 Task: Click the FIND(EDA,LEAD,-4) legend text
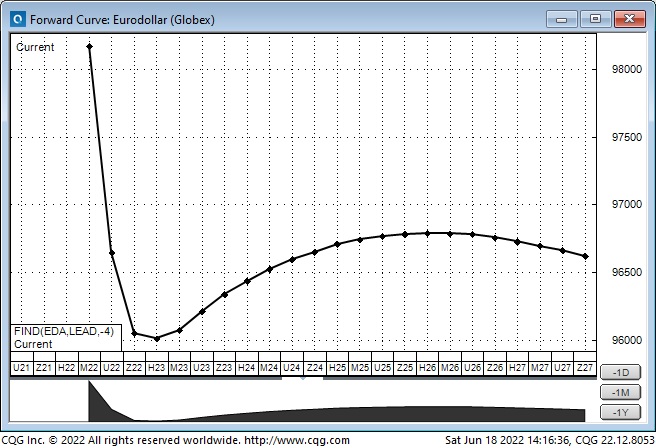pos(64,331)
